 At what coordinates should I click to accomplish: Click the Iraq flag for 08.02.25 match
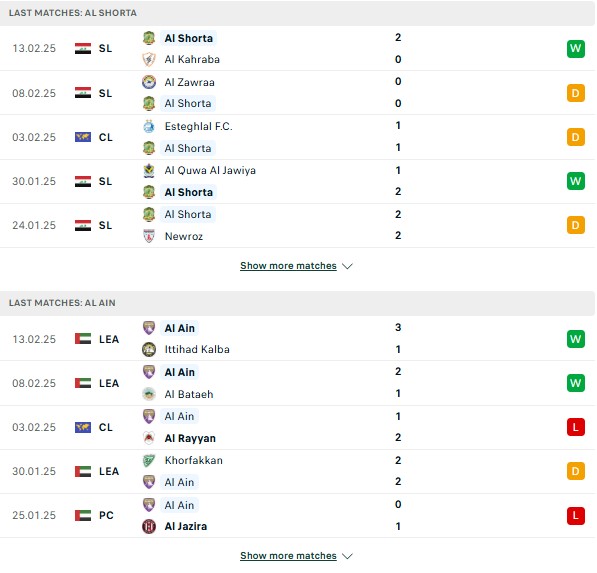83,93
